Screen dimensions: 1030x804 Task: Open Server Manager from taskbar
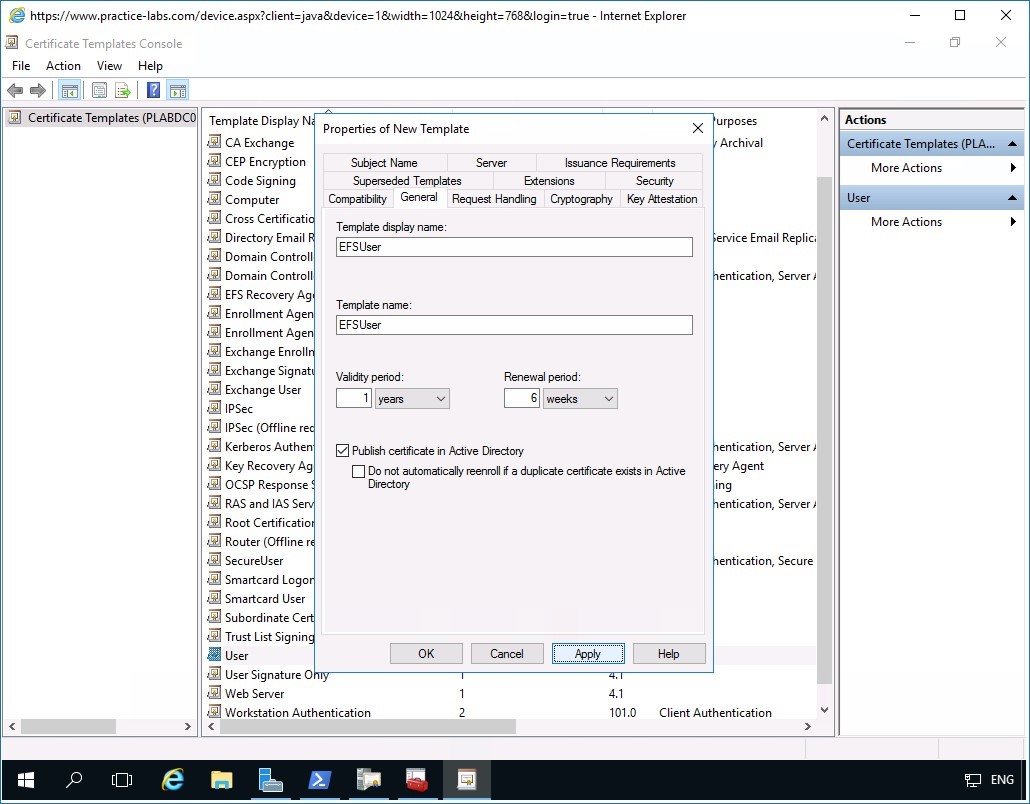click(x=270, y=780)
